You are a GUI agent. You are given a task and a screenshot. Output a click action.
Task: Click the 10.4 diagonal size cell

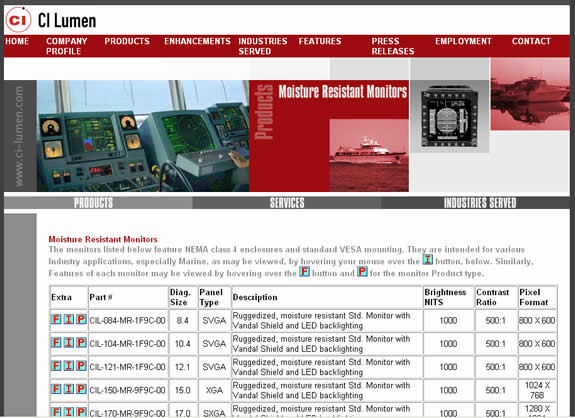point(183,344)
